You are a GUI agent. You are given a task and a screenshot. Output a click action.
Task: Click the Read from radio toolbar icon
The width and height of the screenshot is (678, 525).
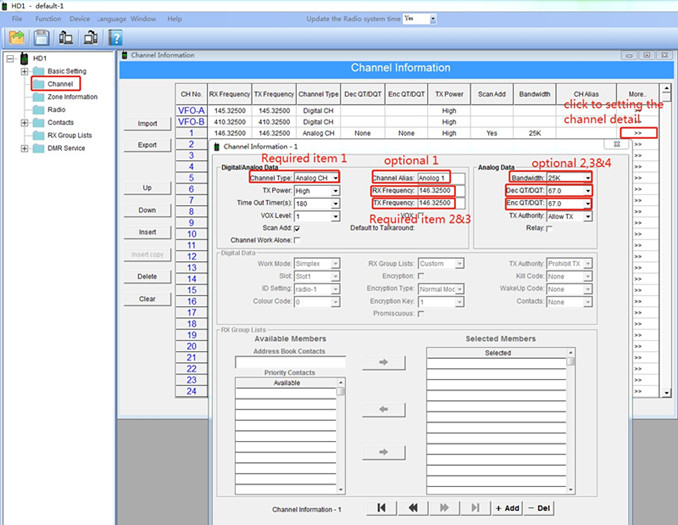click(x=66, y=38)
